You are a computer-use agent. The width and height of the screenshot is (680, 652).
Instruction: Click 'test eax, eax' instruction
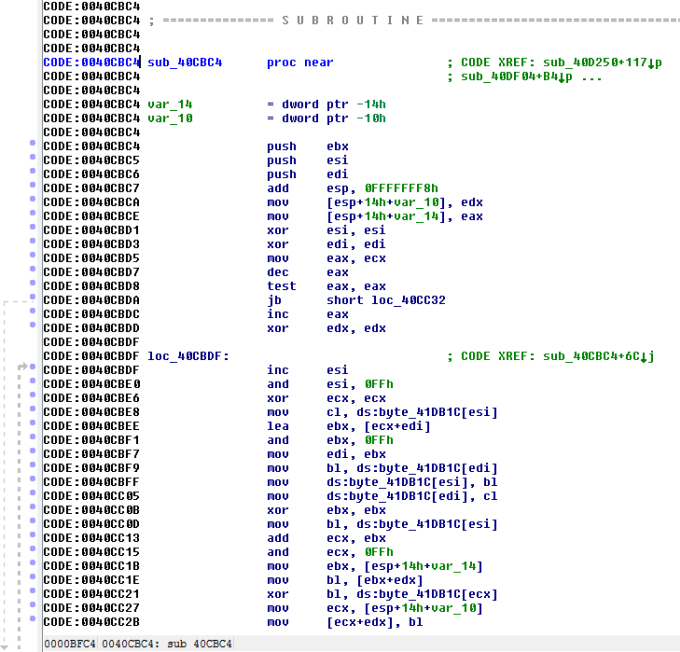click(326, 286)
